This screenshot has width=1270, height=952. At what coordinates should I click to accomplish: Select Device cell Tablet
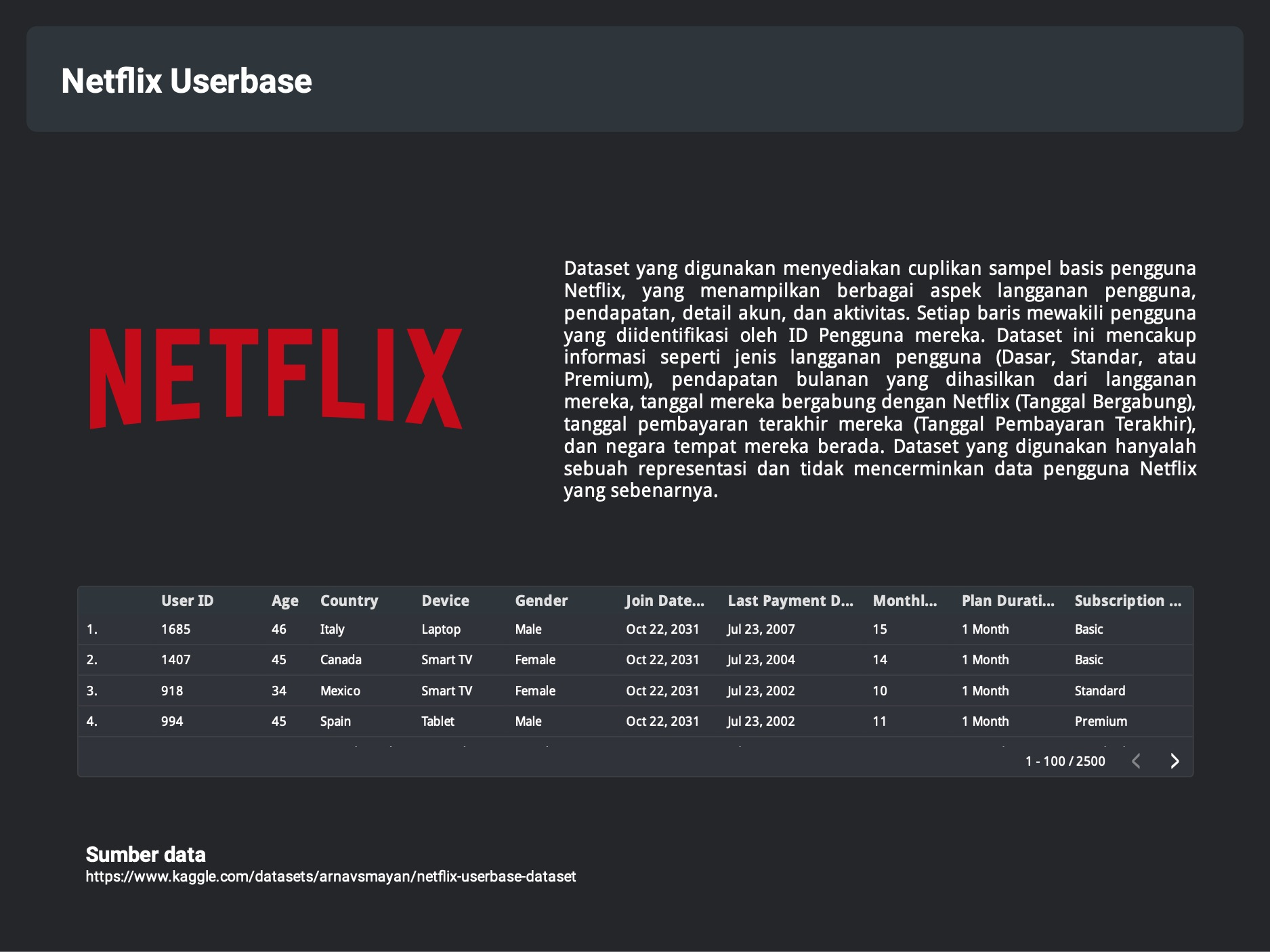438,721
